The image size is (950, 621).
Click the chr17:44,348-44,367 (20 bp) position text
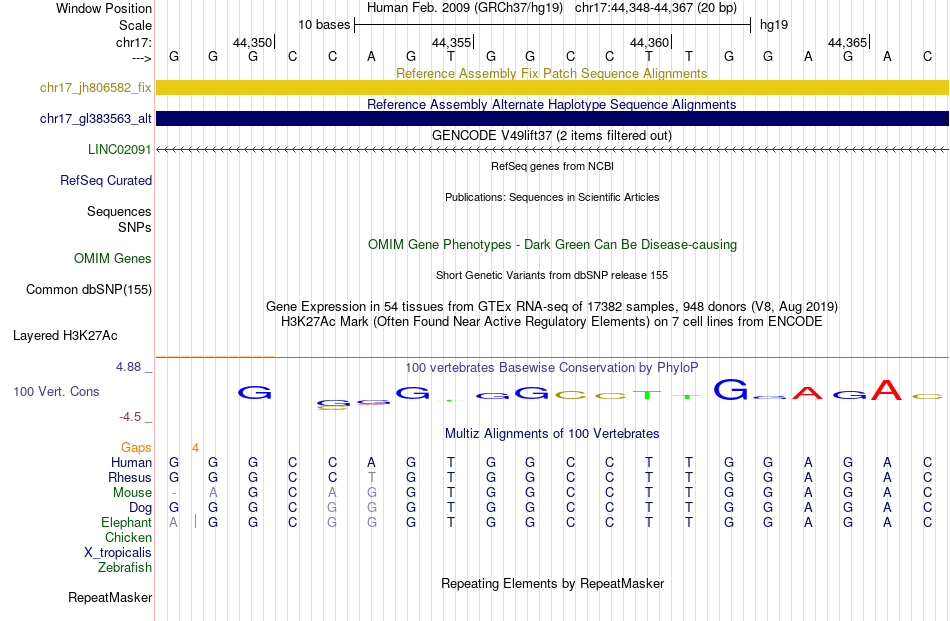click(656, 8)
